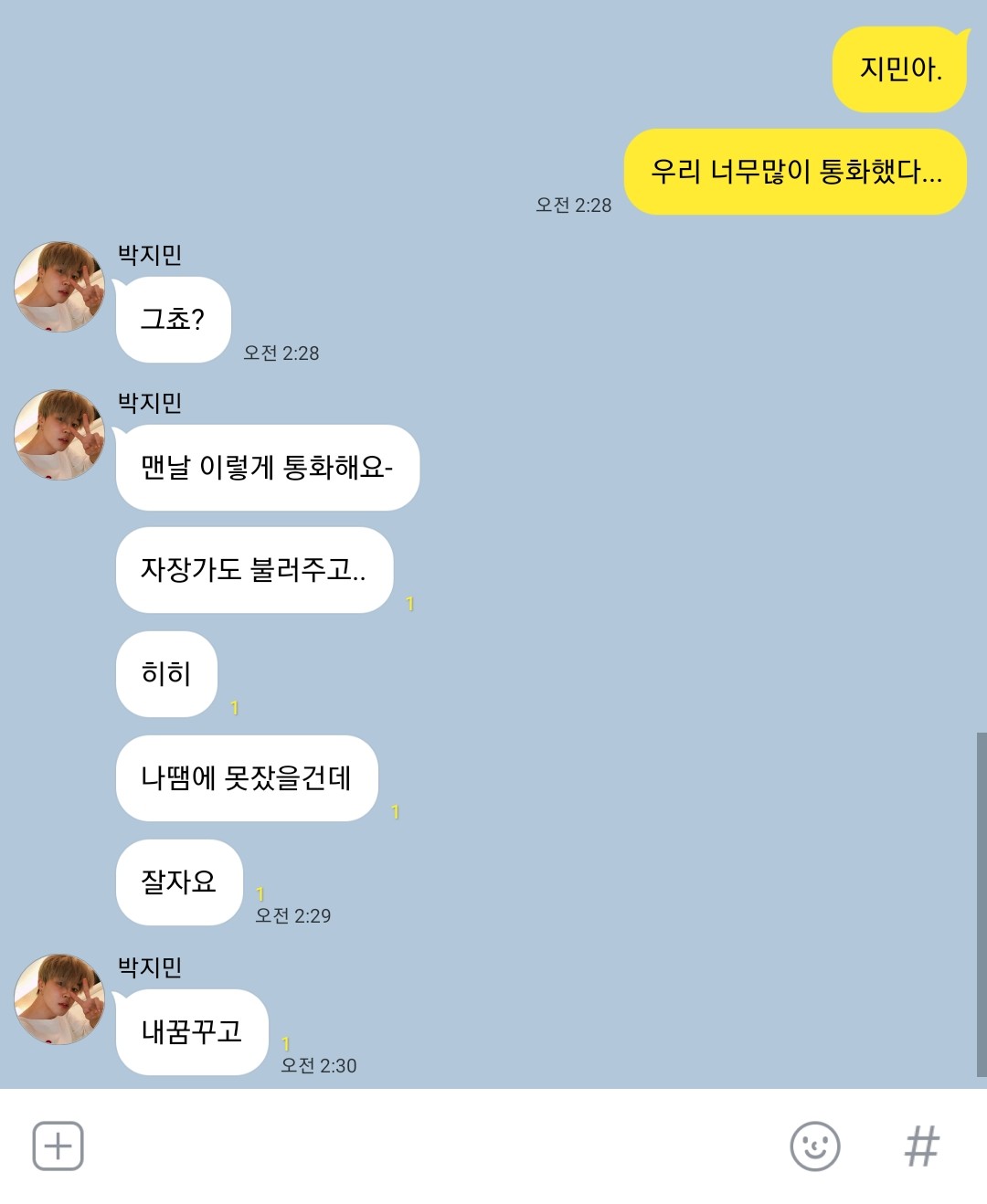Tap the '자장가도 불러주고..' message
The width and height of the screenshot is (987, 1204).
254,570
